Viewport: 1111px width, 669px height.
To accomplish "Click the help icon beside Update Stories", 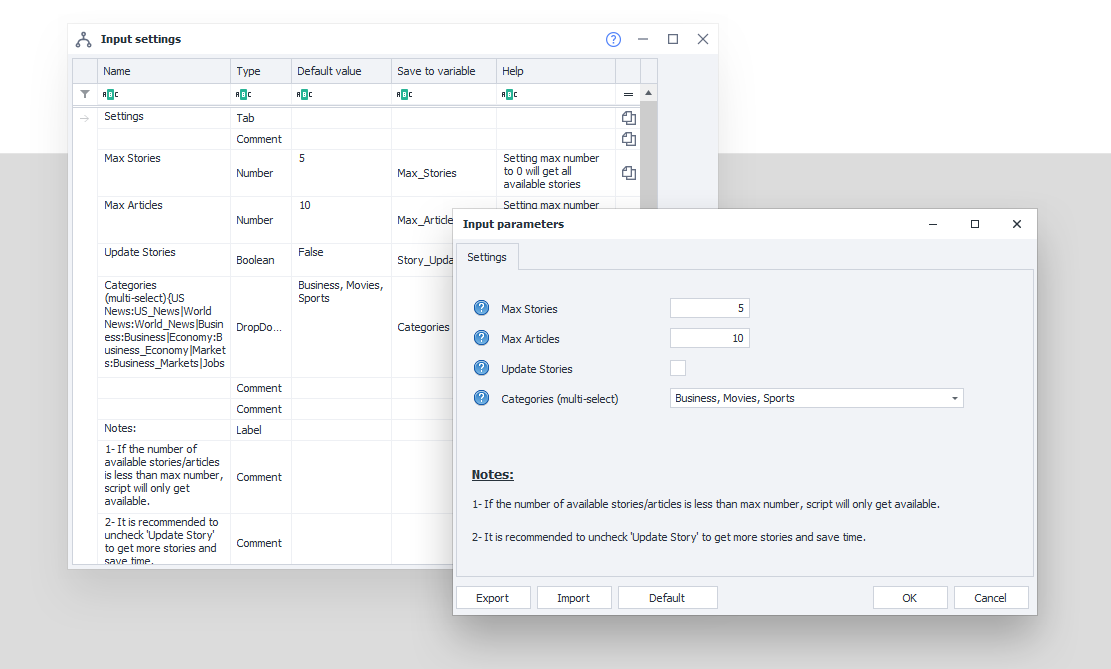I will click(x=481, y=369).
